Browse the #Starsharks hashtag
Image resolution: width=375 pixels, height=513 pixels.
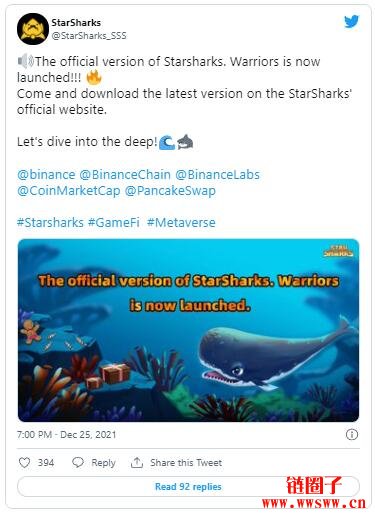coord(50,222)
